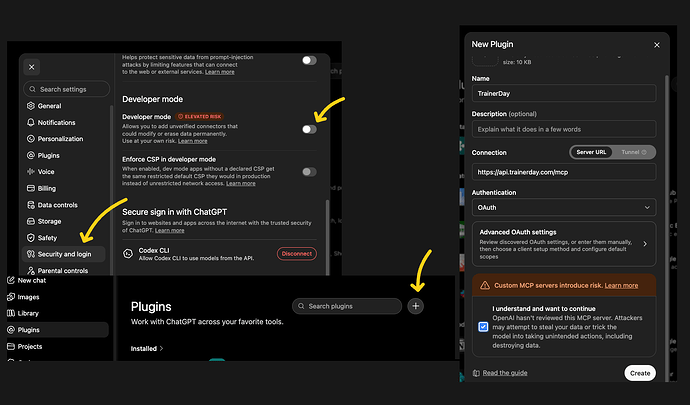Click the Read the guide book icon
This screenshot has width=690, height=405.
[476, 373]
